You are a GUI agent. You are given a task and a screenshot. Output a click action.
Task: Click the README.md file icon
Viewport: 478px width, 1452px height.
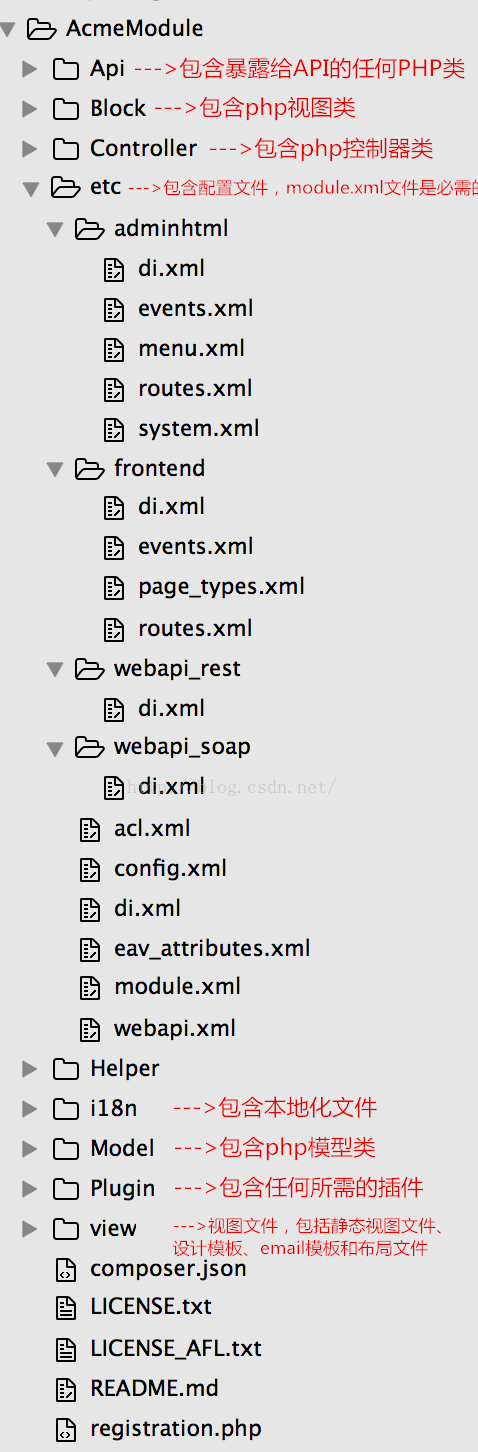pos(65,1389)
